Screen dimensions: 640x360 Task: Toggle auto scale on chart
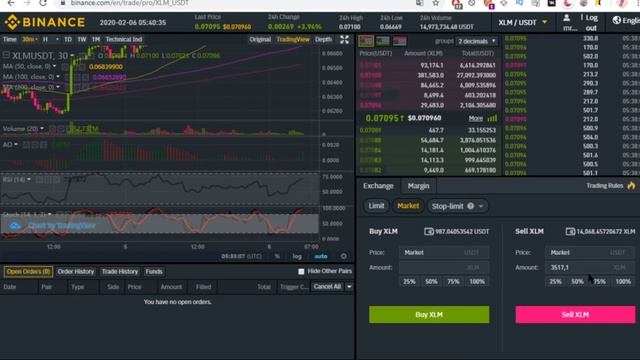click(321, 256)
